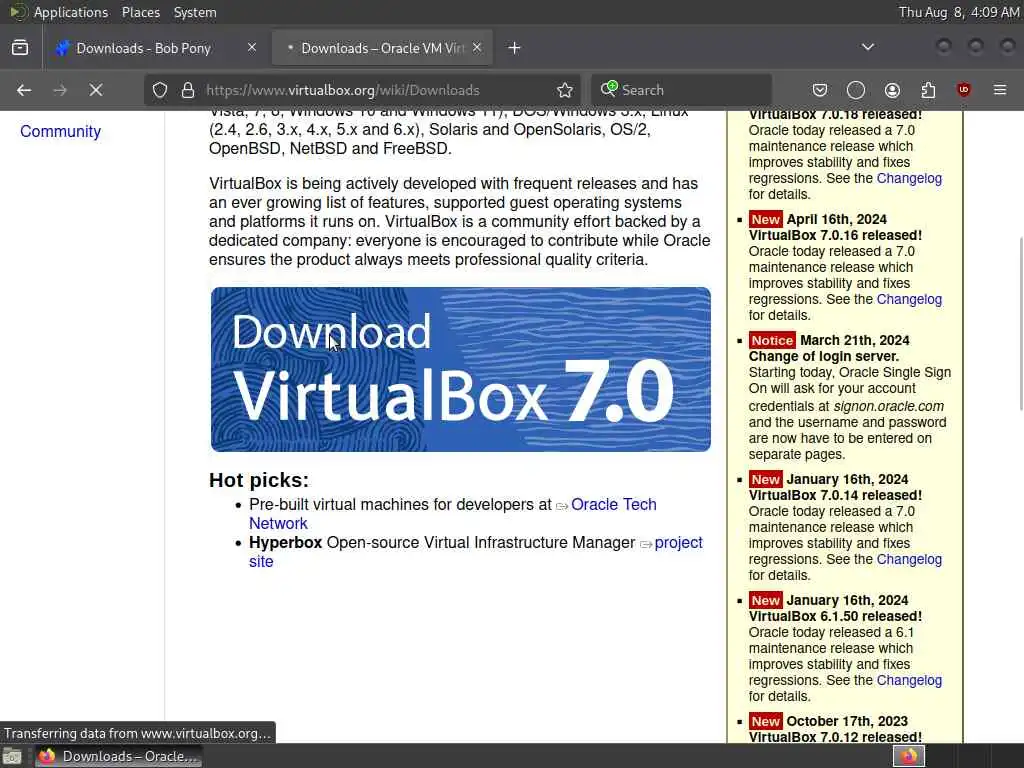This screenshot has height=768, width=1024.
Task: Go back with the back arrow button
Action: point(24,90)
